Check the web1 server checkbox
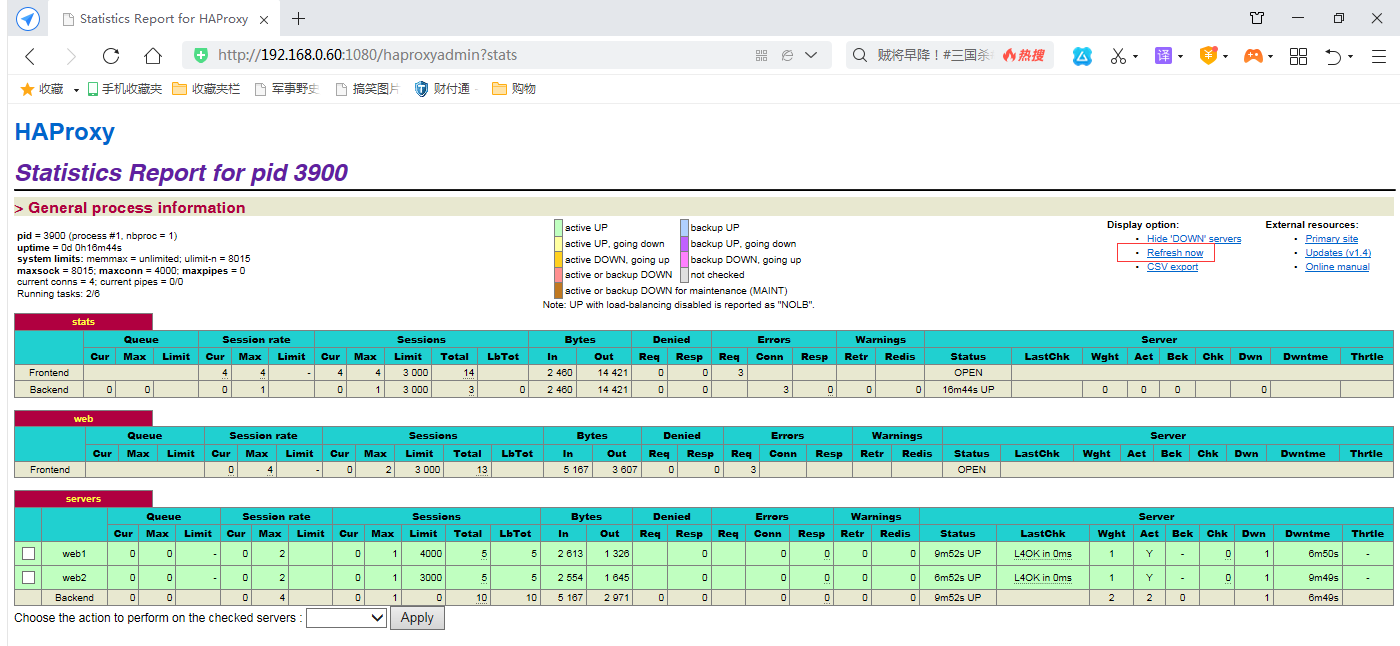The image size is (1400, 646). click(28, 553)
